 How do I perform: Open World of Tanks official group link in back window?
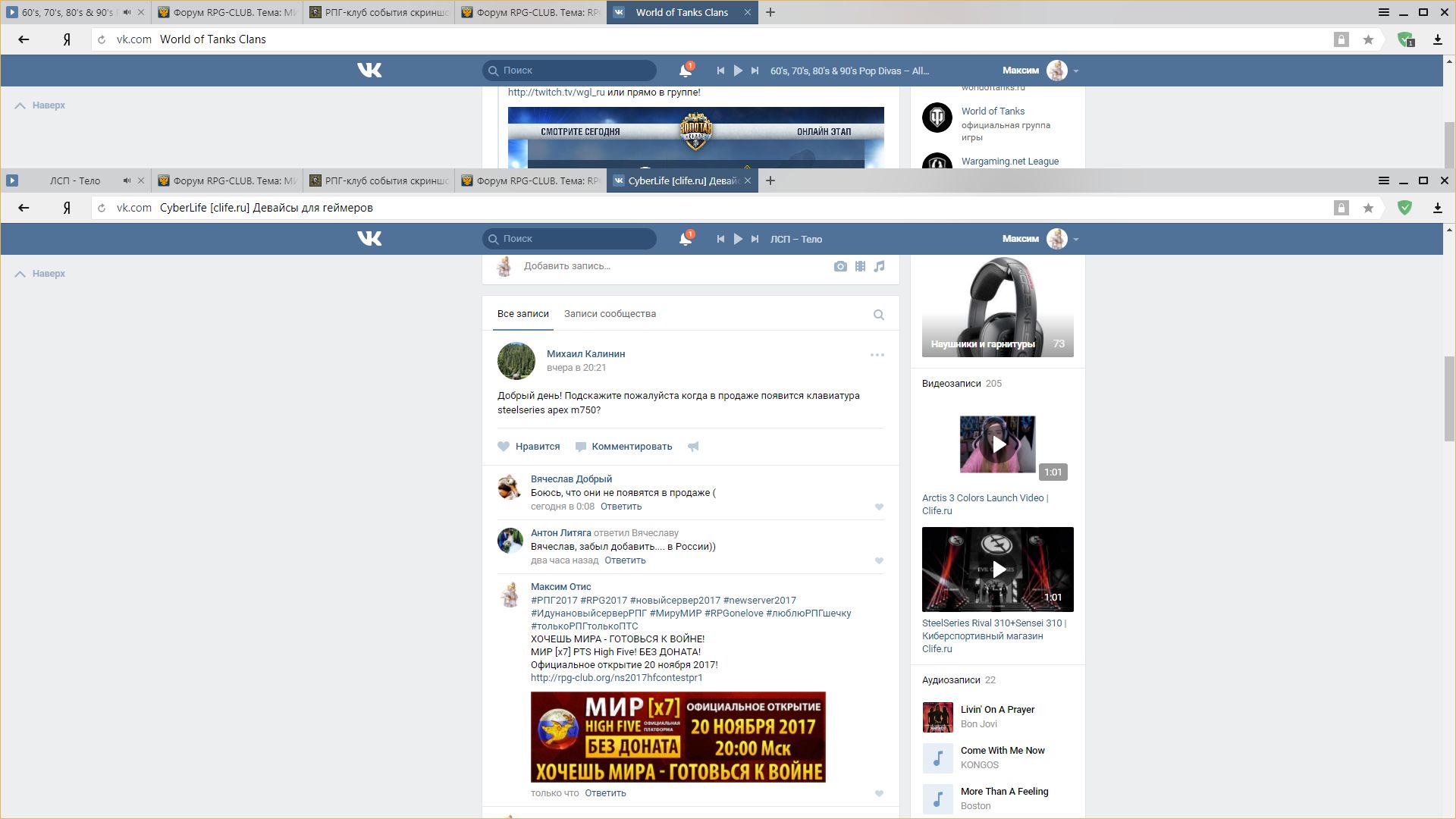pyautogui.click(x=993, y=111)
